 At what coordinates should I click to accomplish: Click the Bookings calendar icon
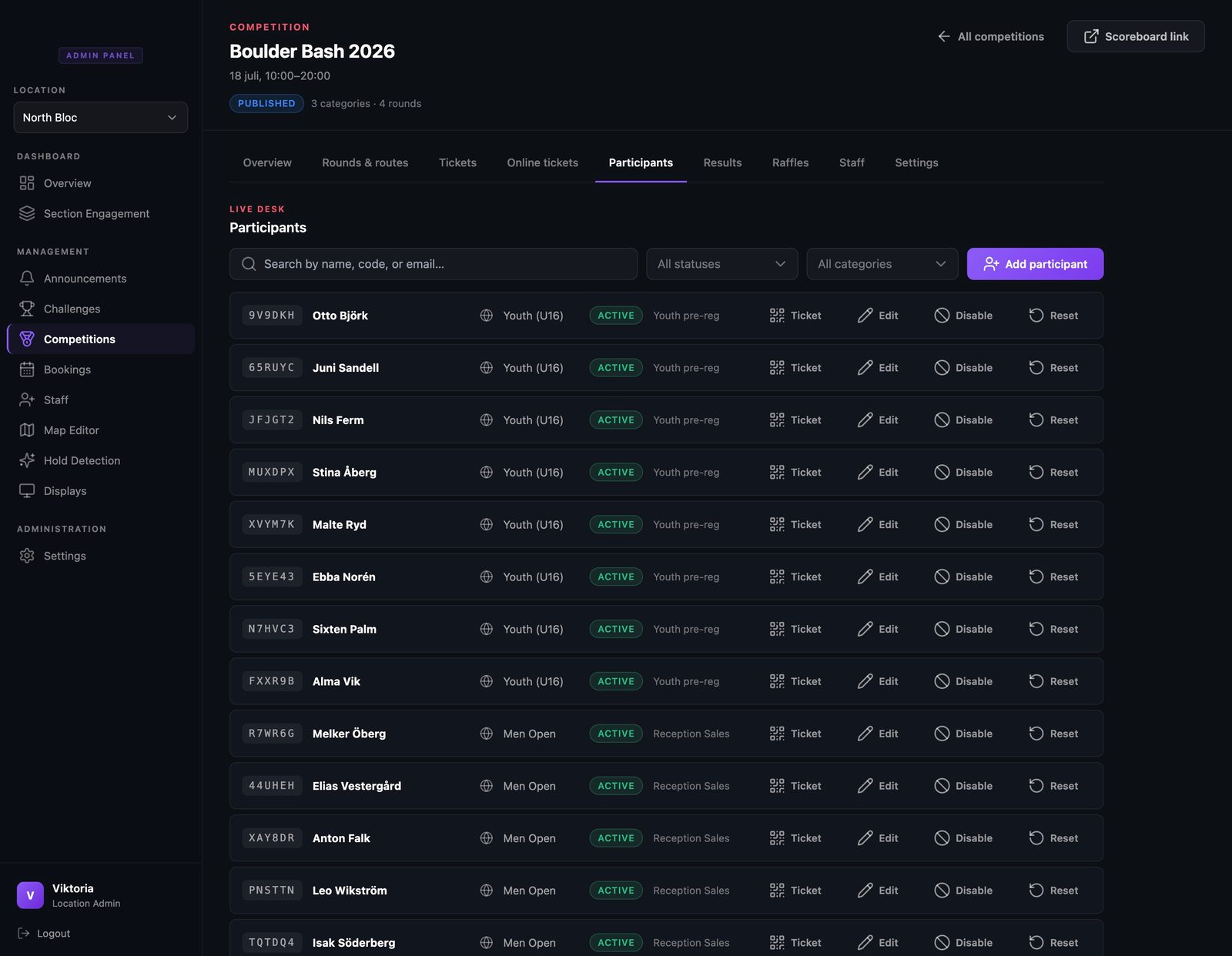click(27, 369)
